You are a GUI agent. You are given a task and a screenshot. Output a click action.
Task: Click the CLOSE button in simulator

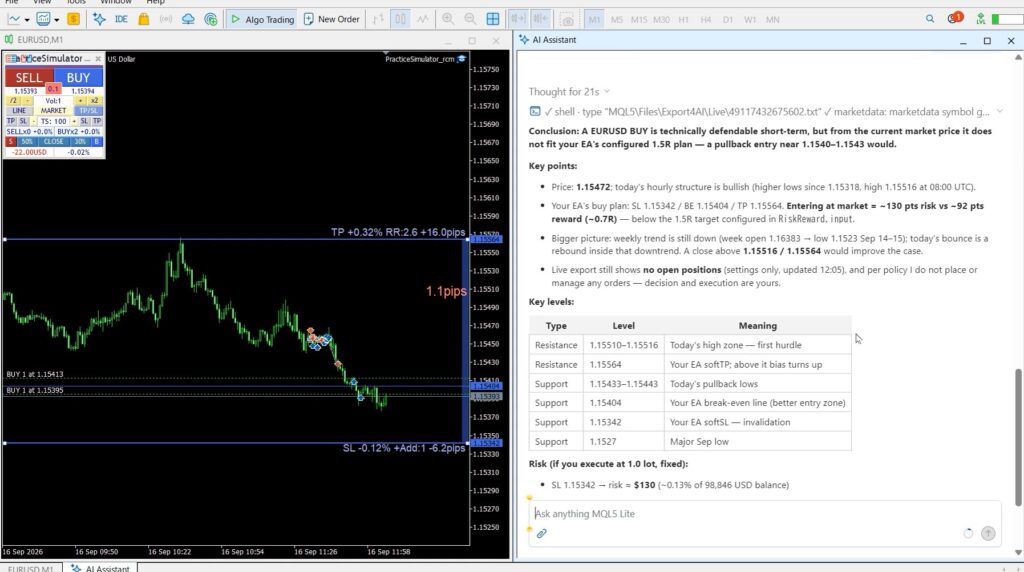coord(54,141)
